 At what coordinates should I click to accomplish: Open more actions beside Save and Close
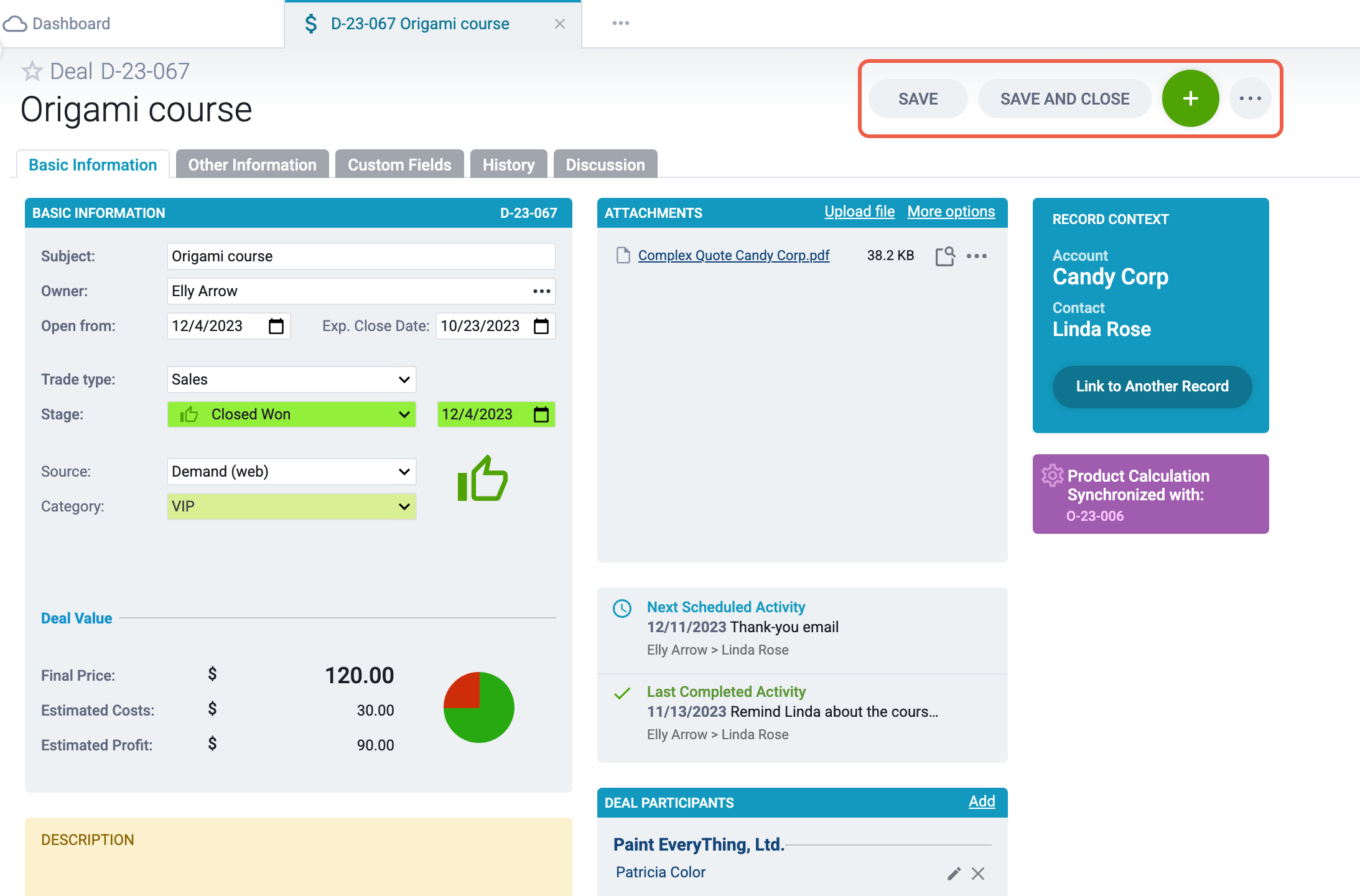[x=1251, y=98]
